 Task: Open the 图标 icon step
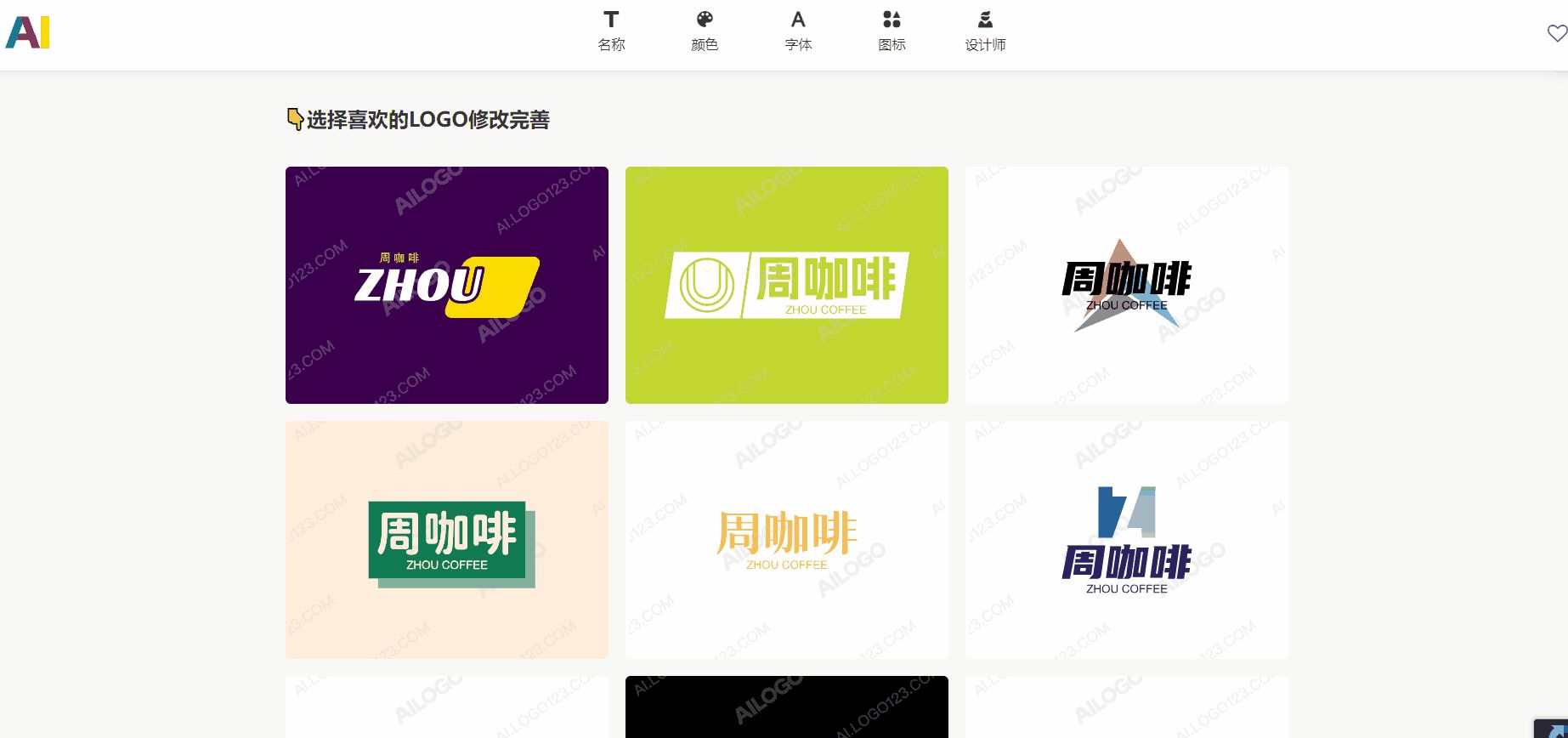pyautogui.click(x=892, y=31)
